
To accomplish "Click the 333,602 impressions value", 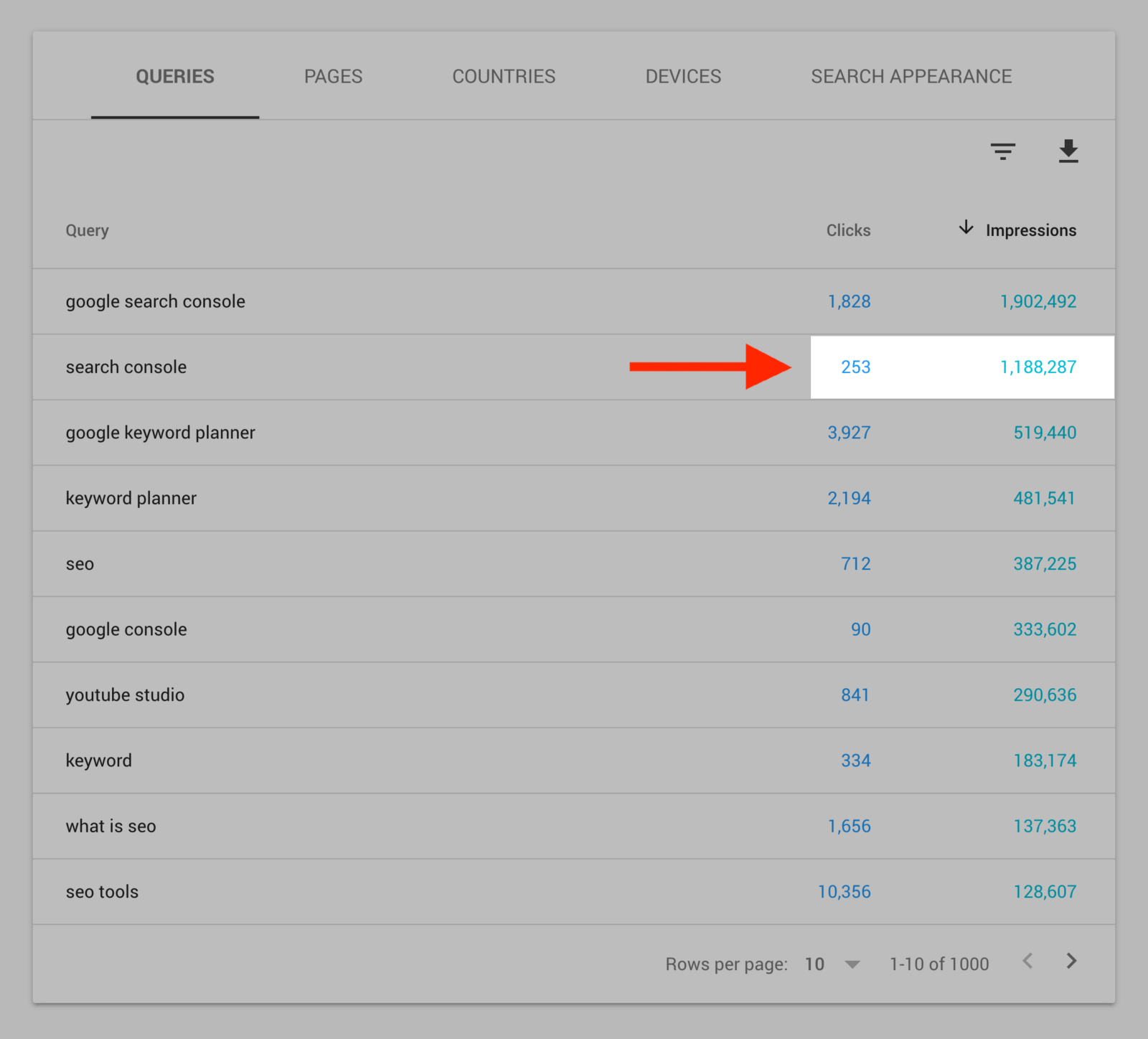I will tap(1045, 629).
